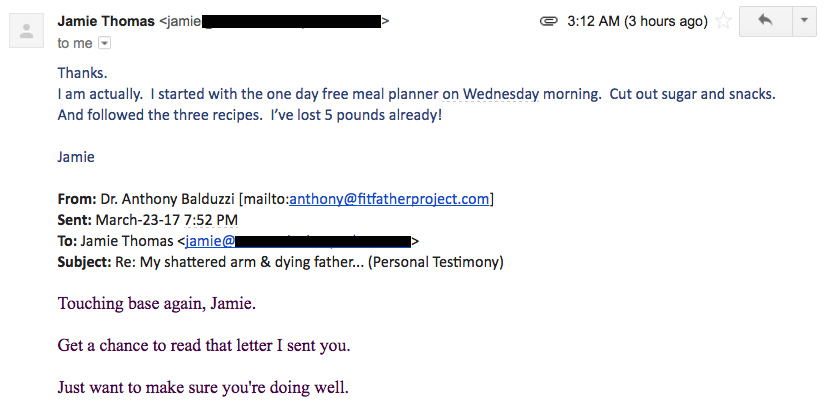The width and height of the screenshot is (825, 407).
Task: Click the 3:12 AM timestamp
Action: pos(637,22)
